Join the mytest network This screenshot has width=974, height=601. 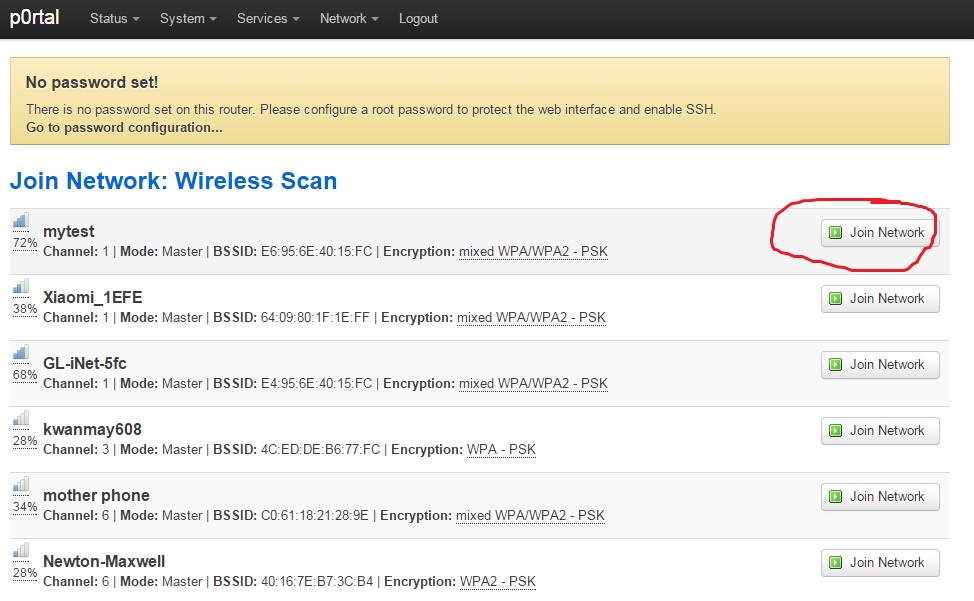pyautogui.click(x=880, y=233)
